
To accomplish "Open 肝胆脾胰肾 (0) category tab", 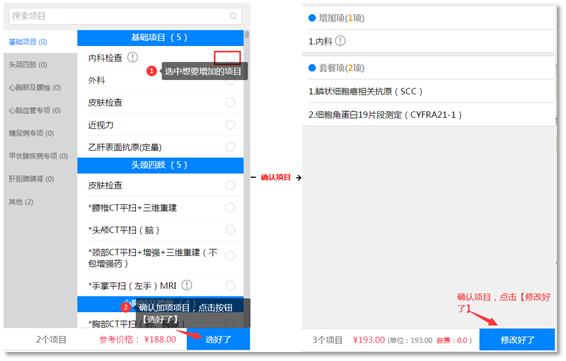I will tap(40, 179).
